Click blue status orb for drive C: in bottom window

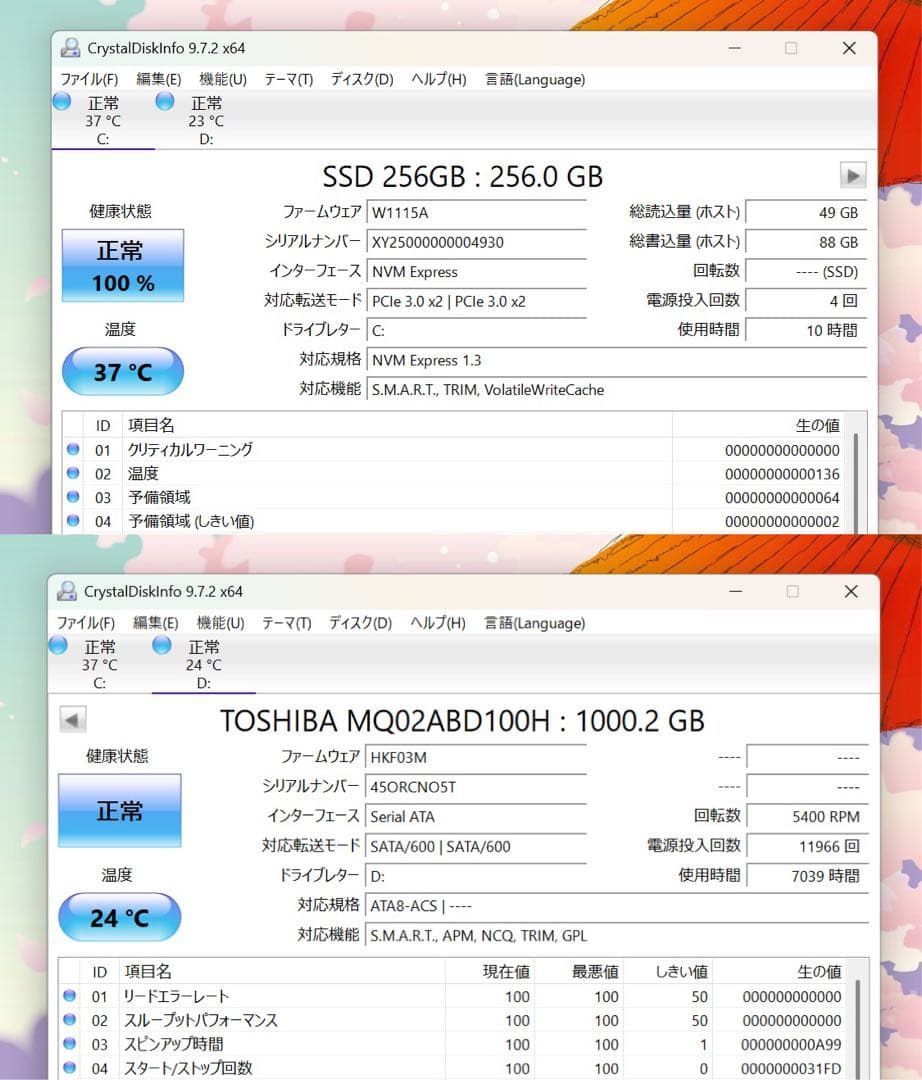click(60, 645)
